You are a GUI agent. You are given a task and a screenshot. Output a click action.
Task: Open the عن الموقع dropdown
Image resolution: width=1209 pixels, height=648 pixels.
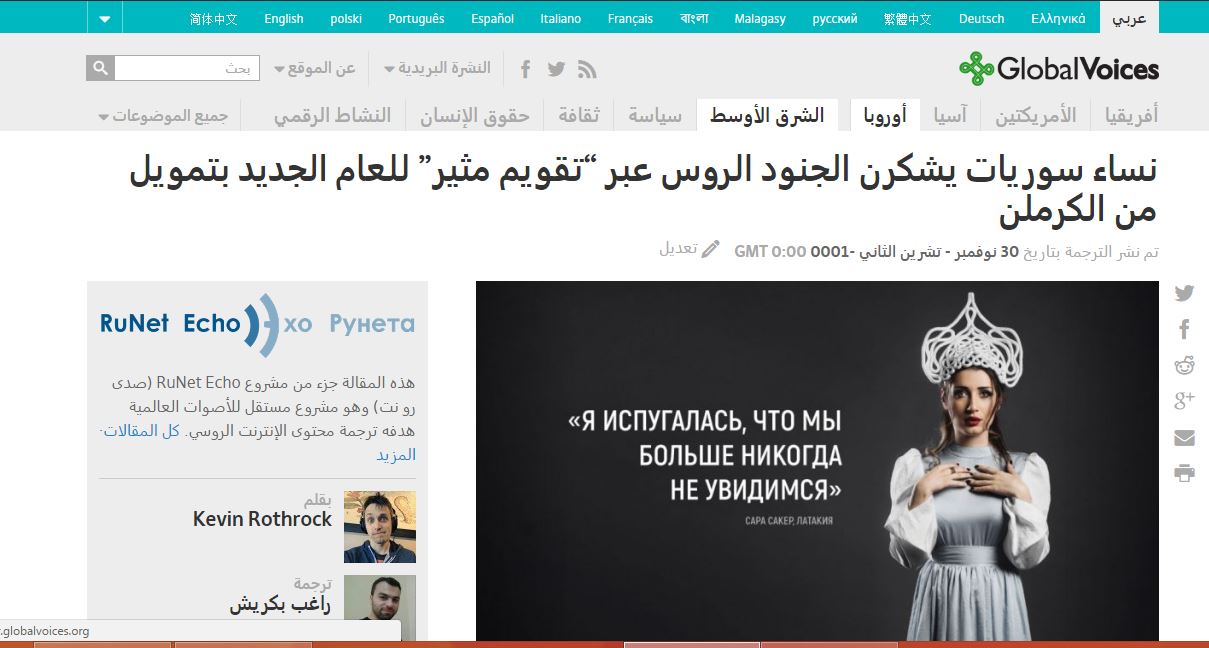pos(315,68)
